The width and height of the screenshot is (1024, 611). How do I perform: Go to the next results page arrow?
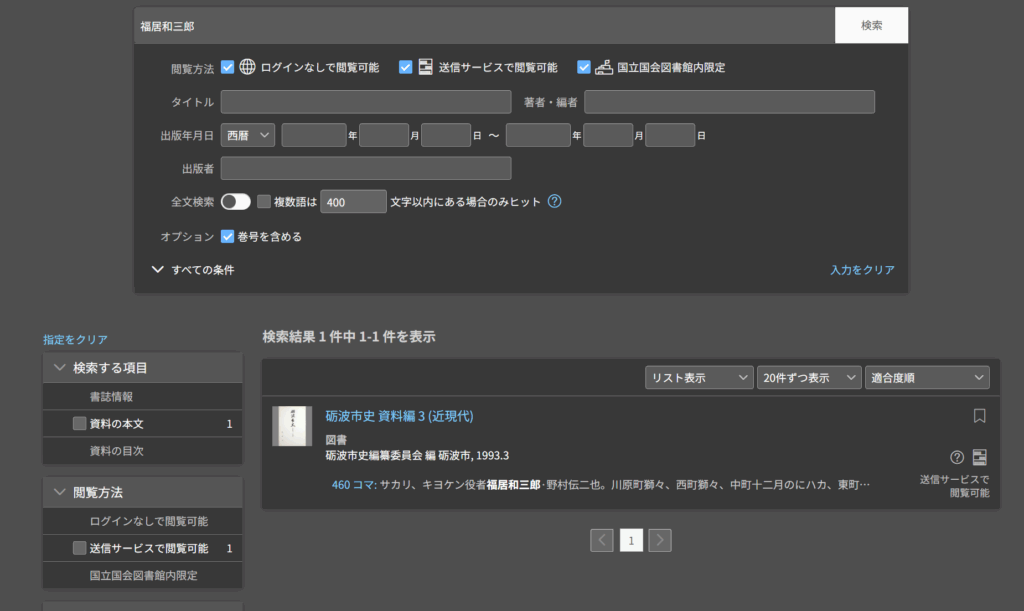click(660, 540)
